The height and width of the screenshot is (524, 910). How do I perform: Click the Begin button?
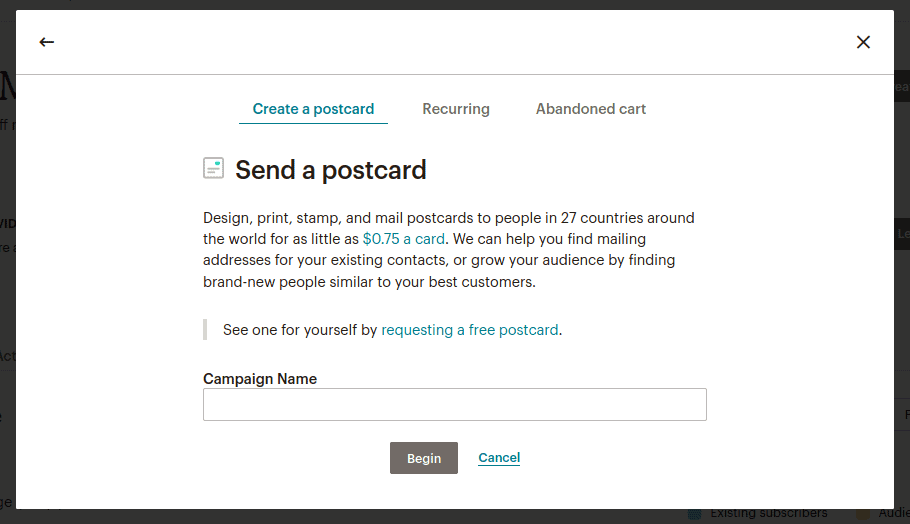[424, 458]
